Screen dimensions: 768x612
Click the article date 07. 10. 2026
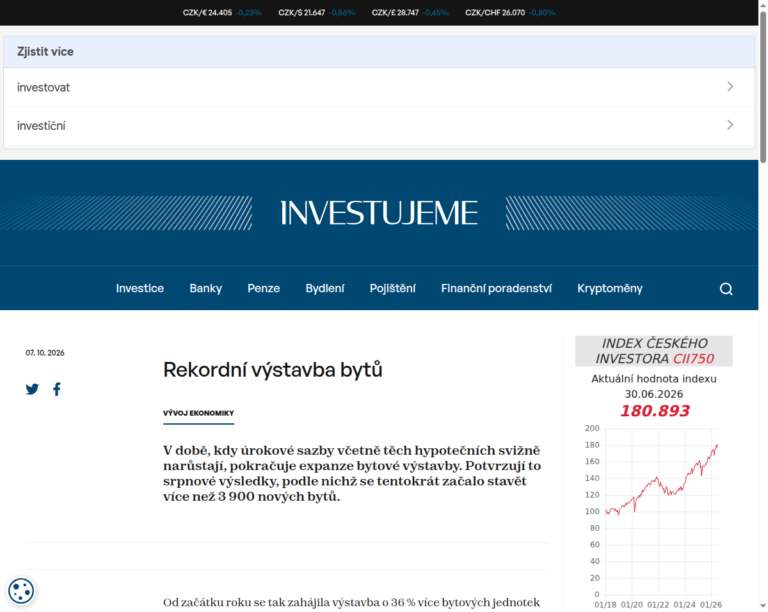pos(45,353)
